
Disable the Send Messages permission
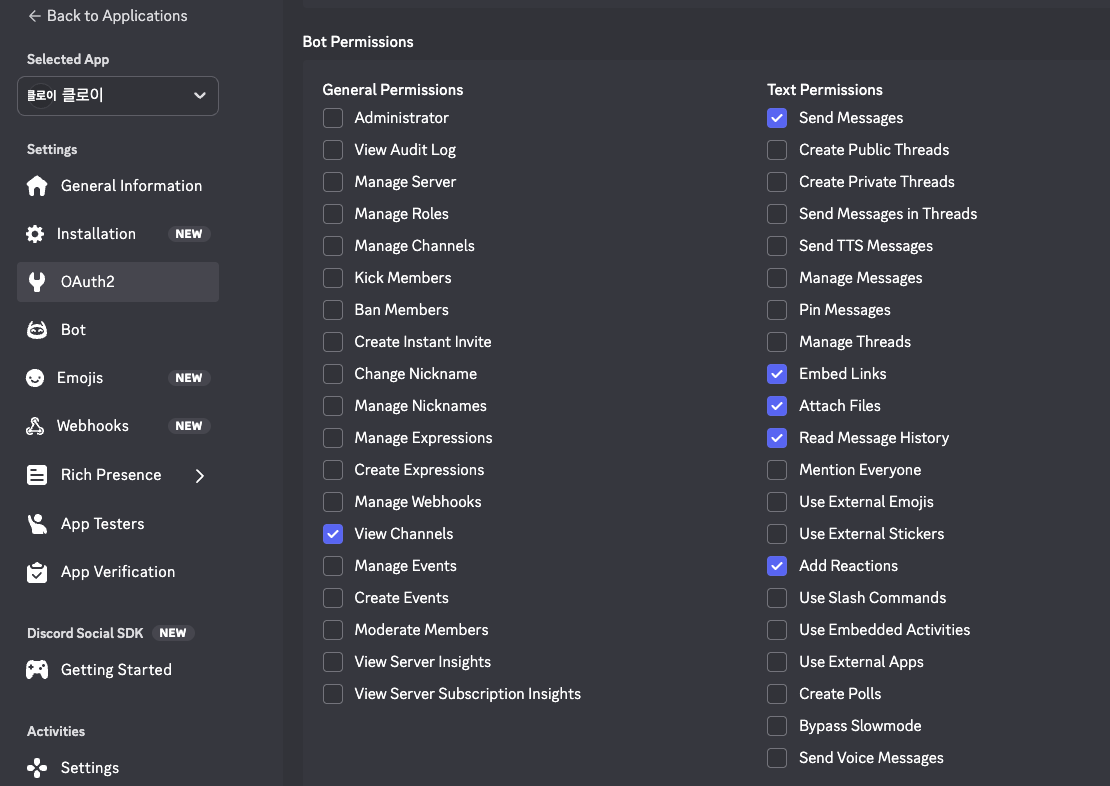click(x=777, y=118)
